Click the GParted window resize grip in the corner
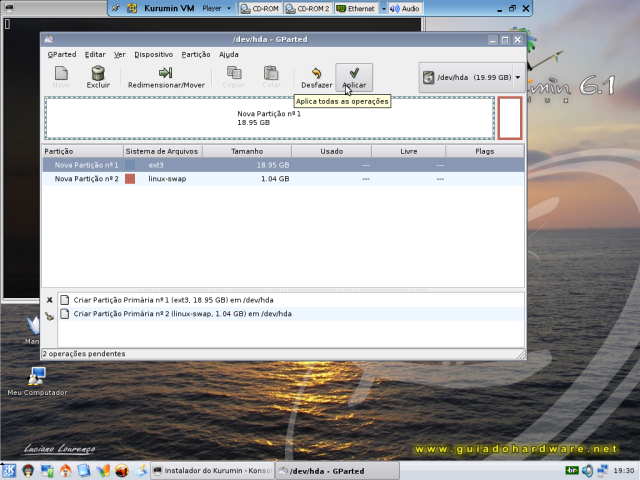The height and width of the screenshot is (480, 640). coord(521,355)
